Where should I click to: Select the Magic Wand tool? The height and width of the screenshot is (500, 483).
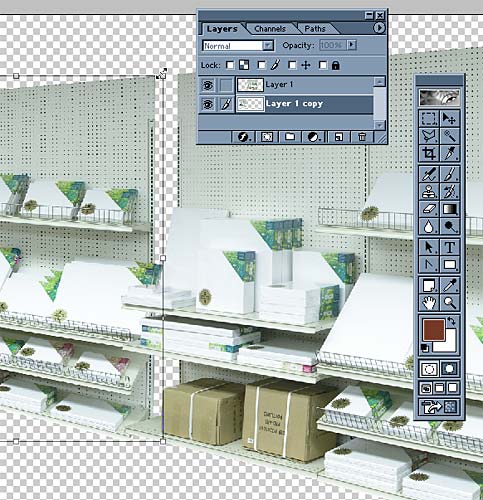point(450,136)
